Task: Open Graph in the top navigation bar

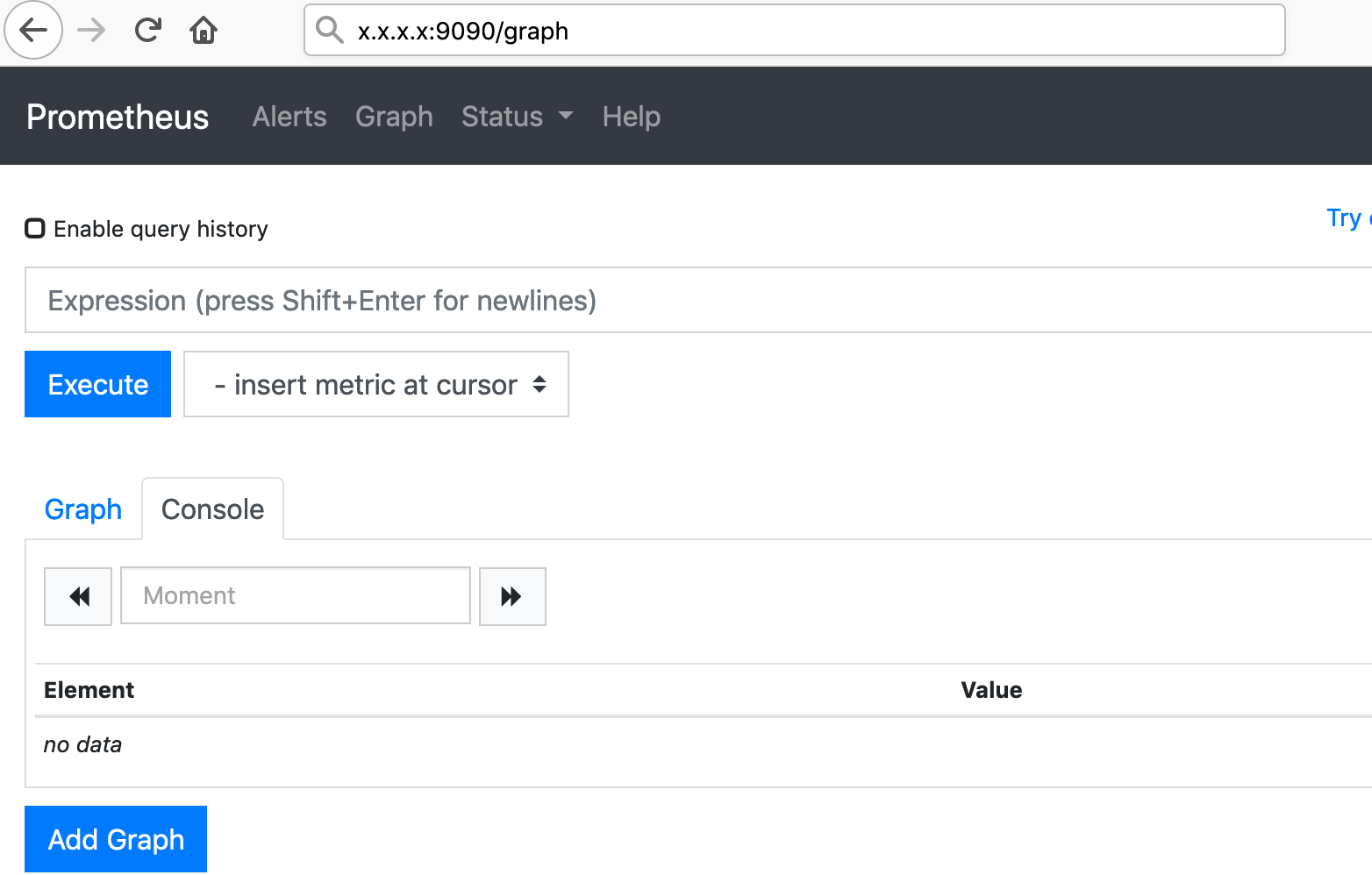Action: point(394,117)
